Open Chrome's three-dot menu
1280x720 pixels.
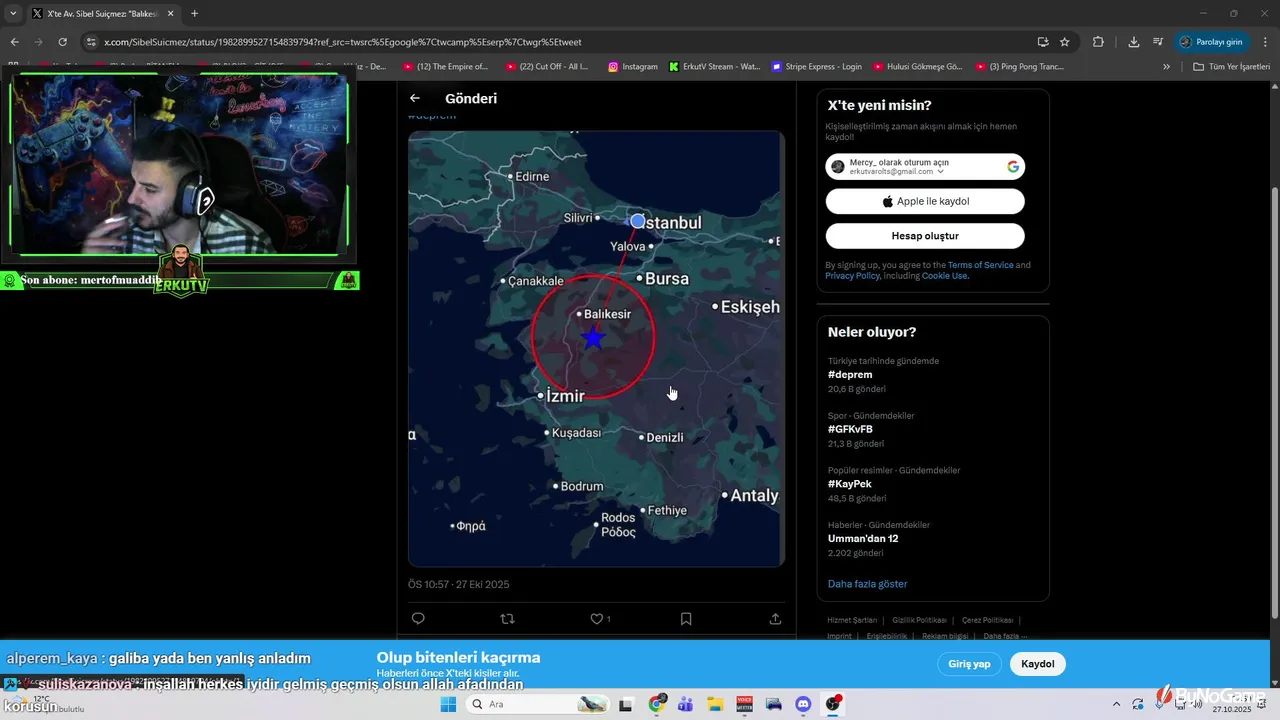point(1264,42)
